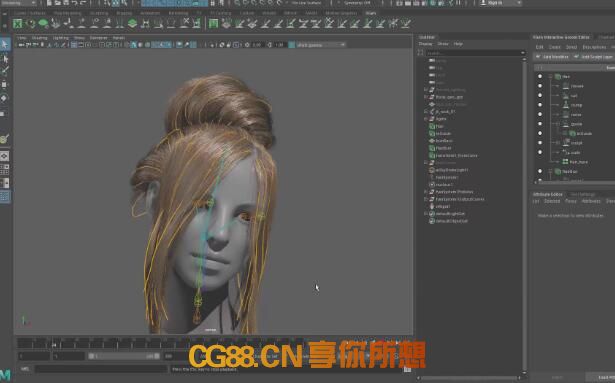Click the nucleus1 node icon in Outliner

click(432, 184)
